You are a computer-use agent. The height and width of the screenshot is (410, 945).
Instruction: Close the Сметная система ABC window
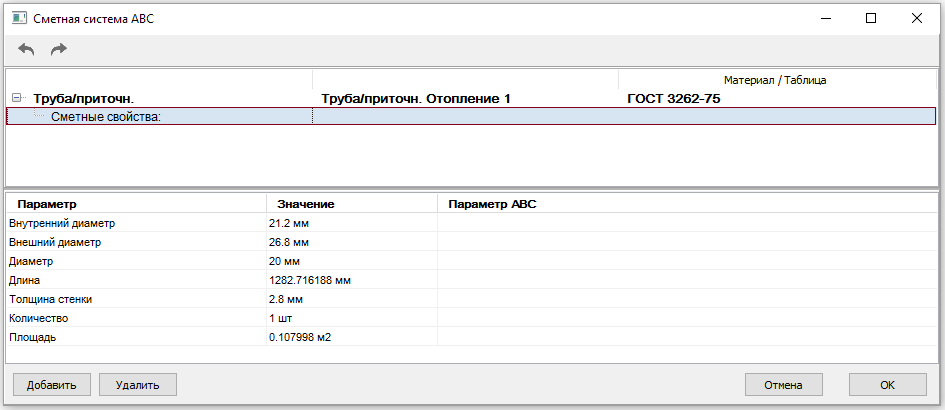(917, 18)
